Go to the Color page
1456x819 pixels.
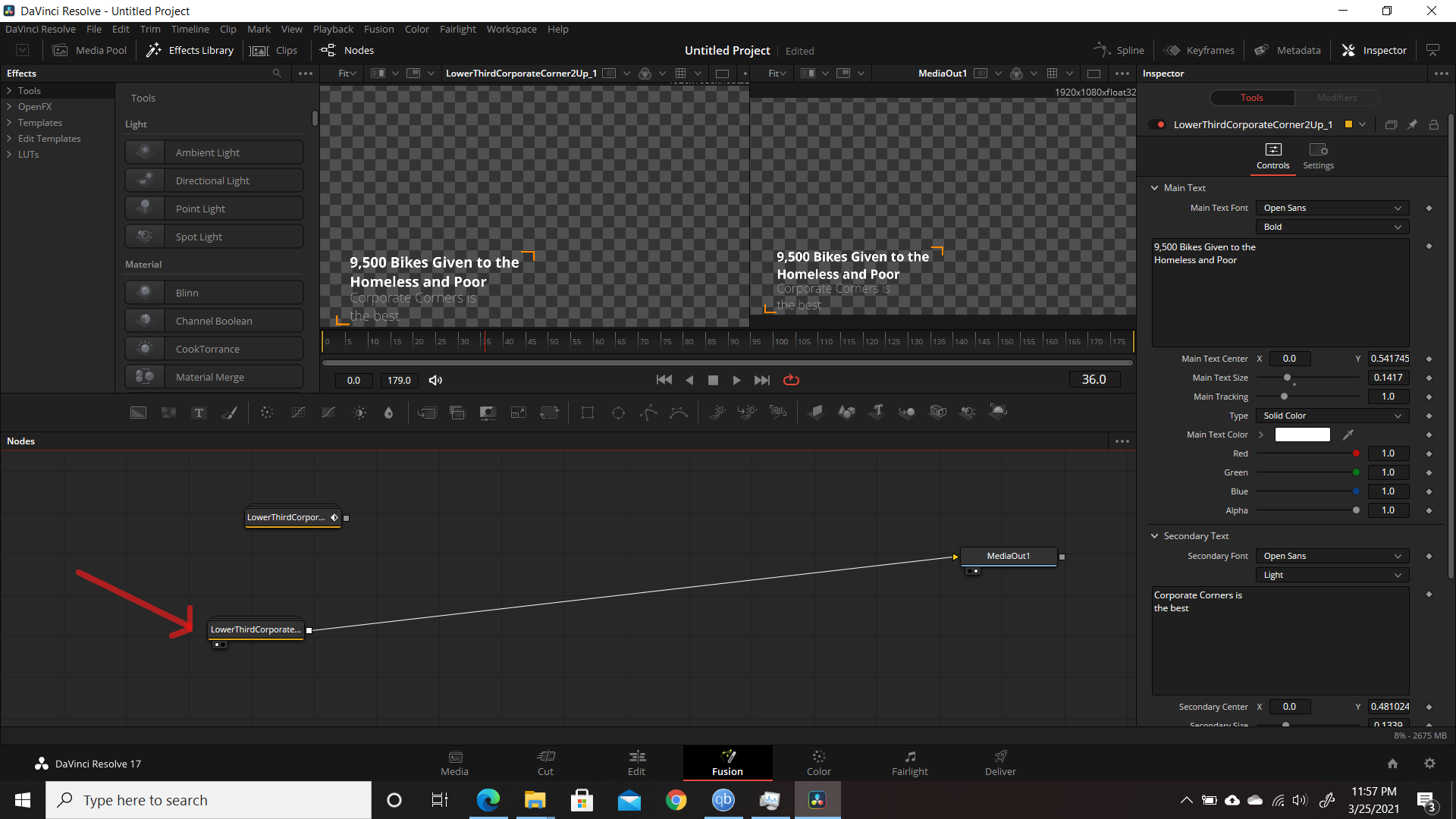pyautogui.click(x=818, y=763)
